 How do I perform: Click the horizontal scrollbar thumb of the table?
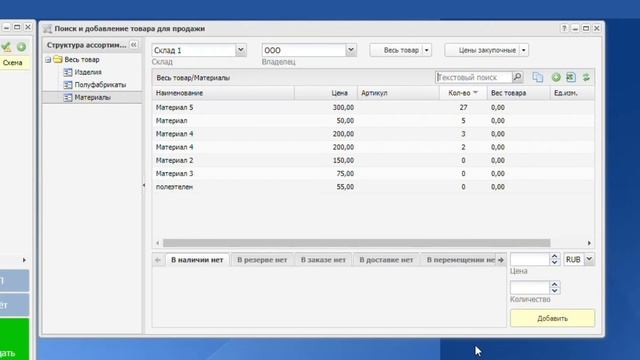tap(357, 243)
